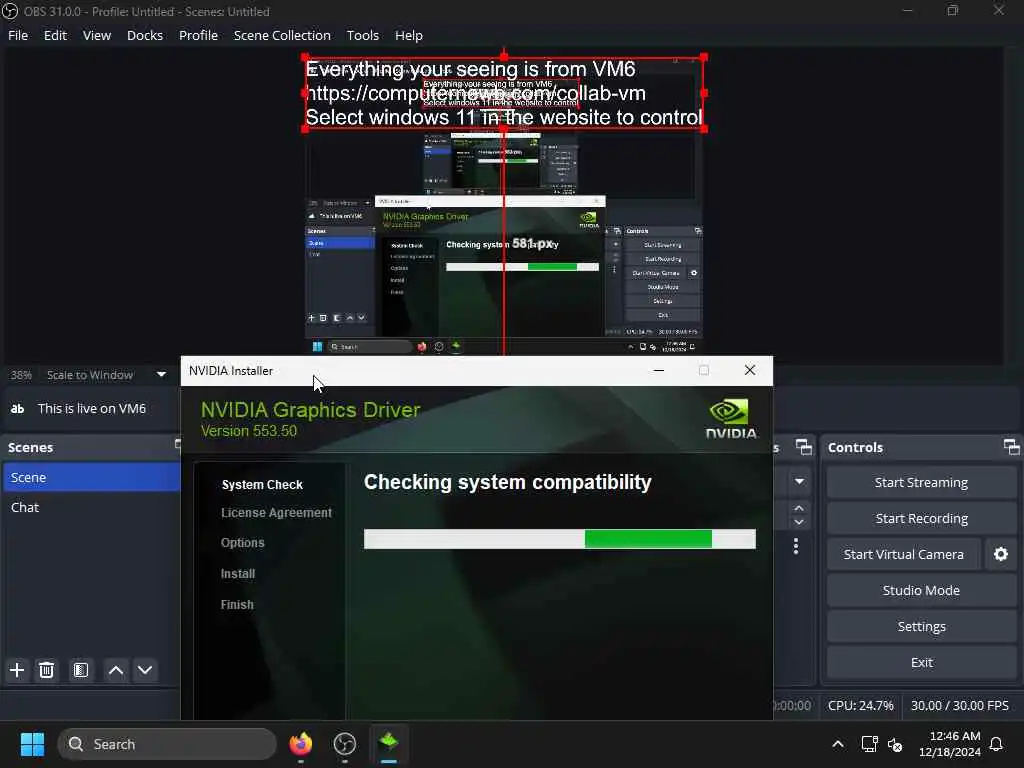Click the 38% zoom level label
Image resolution: width=1024 pixels, height=768 pixels.
pyautogui.click(x=21, y=375)
